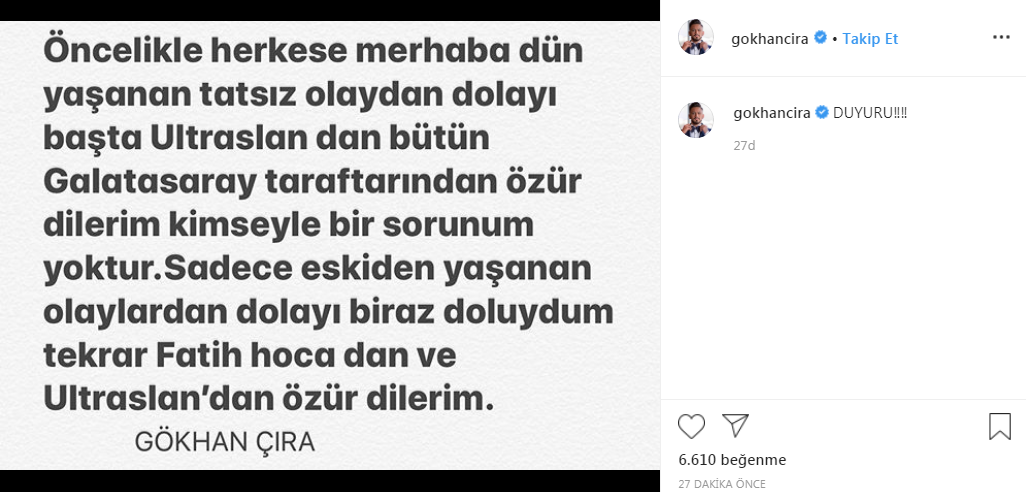Share the post via paper plane icon
The image size is (1026, 492).
tap(735, 425)
